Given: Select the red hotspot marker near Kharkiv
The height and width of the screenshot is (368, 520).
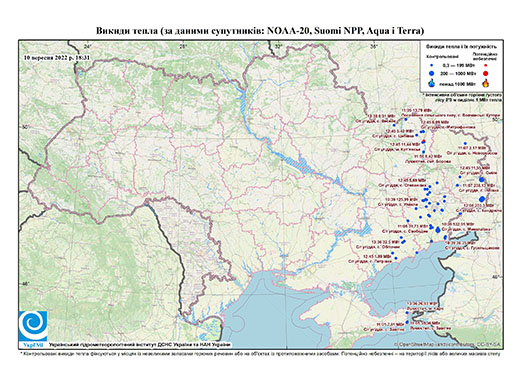Looking at the screenshot, I should coord(423,142).
